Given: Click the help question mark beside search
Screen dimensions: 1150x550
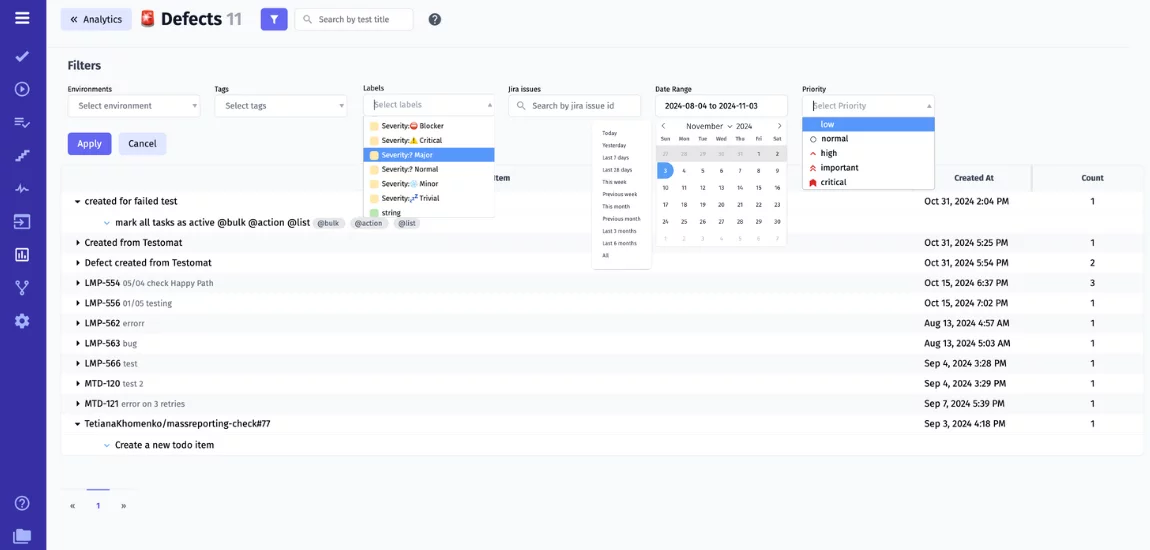Looking at the screenshot, I should (435, 19).
